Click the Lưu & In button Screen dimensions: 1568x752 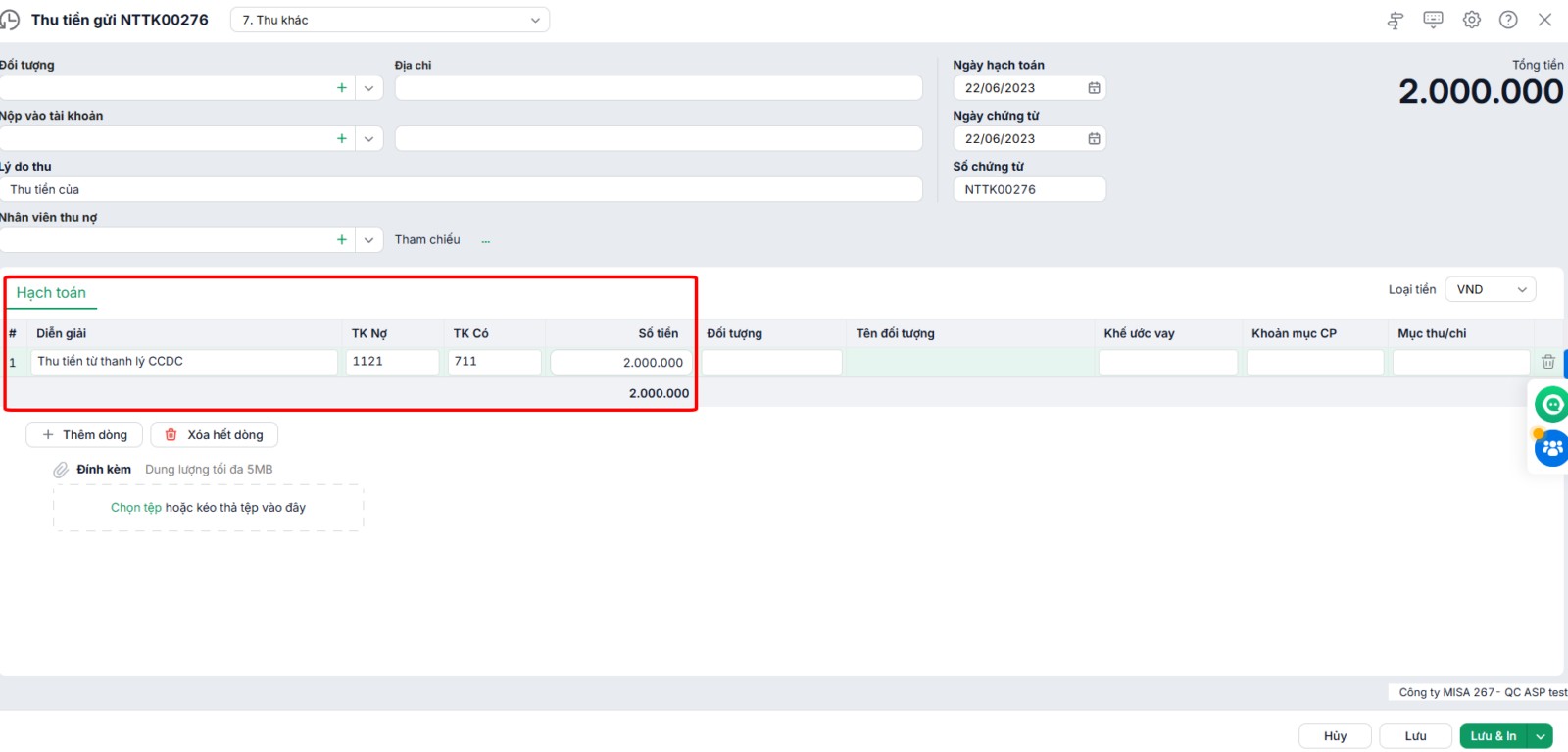[1494, 736]
